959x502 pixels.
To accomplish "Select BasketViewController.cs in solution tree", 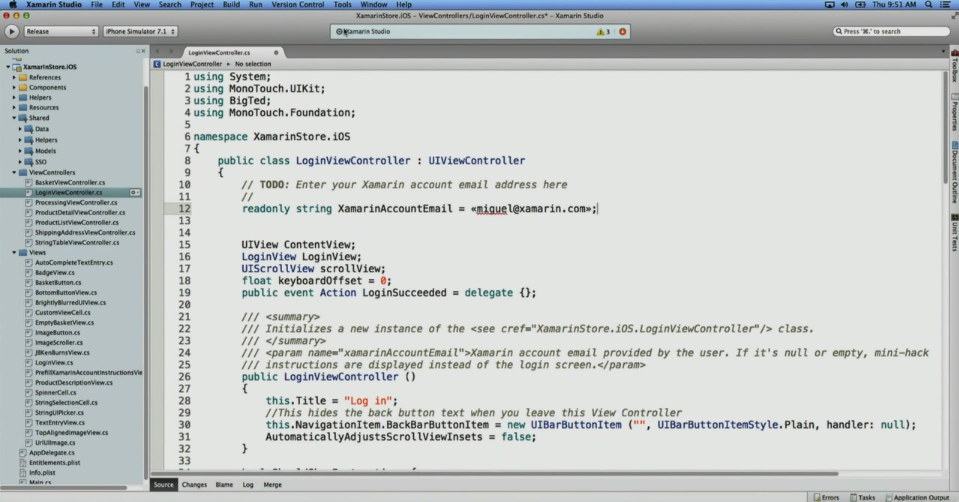I will [x=70, y=182].
